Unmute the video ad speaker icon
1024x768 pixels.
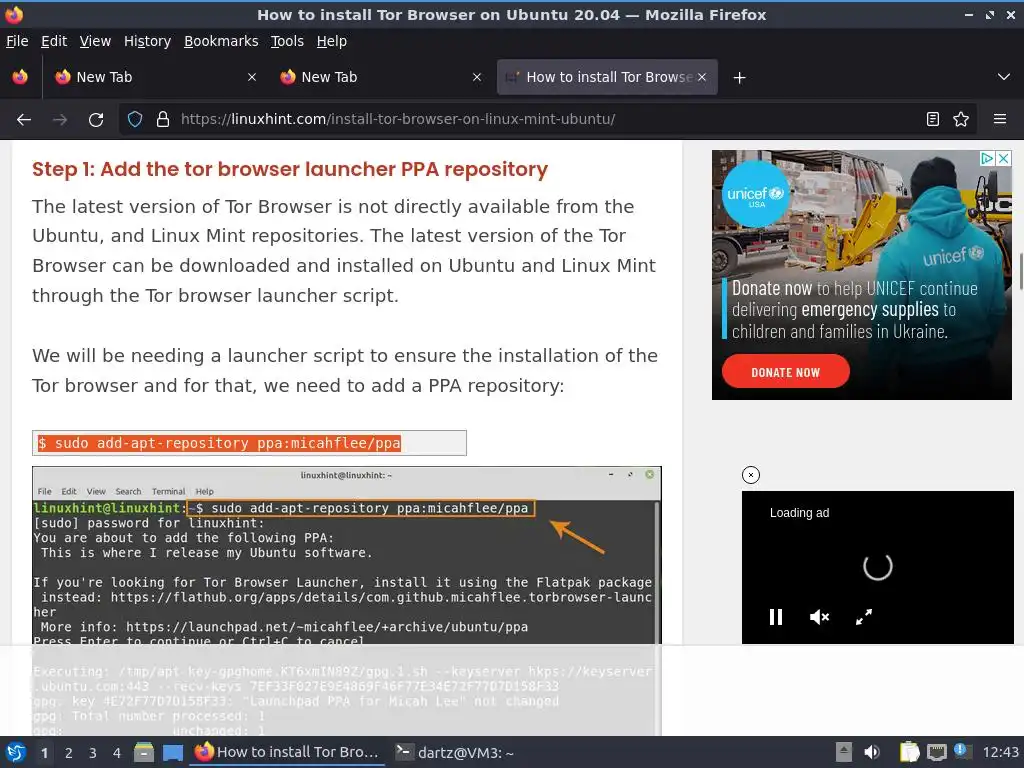point(819,617)
